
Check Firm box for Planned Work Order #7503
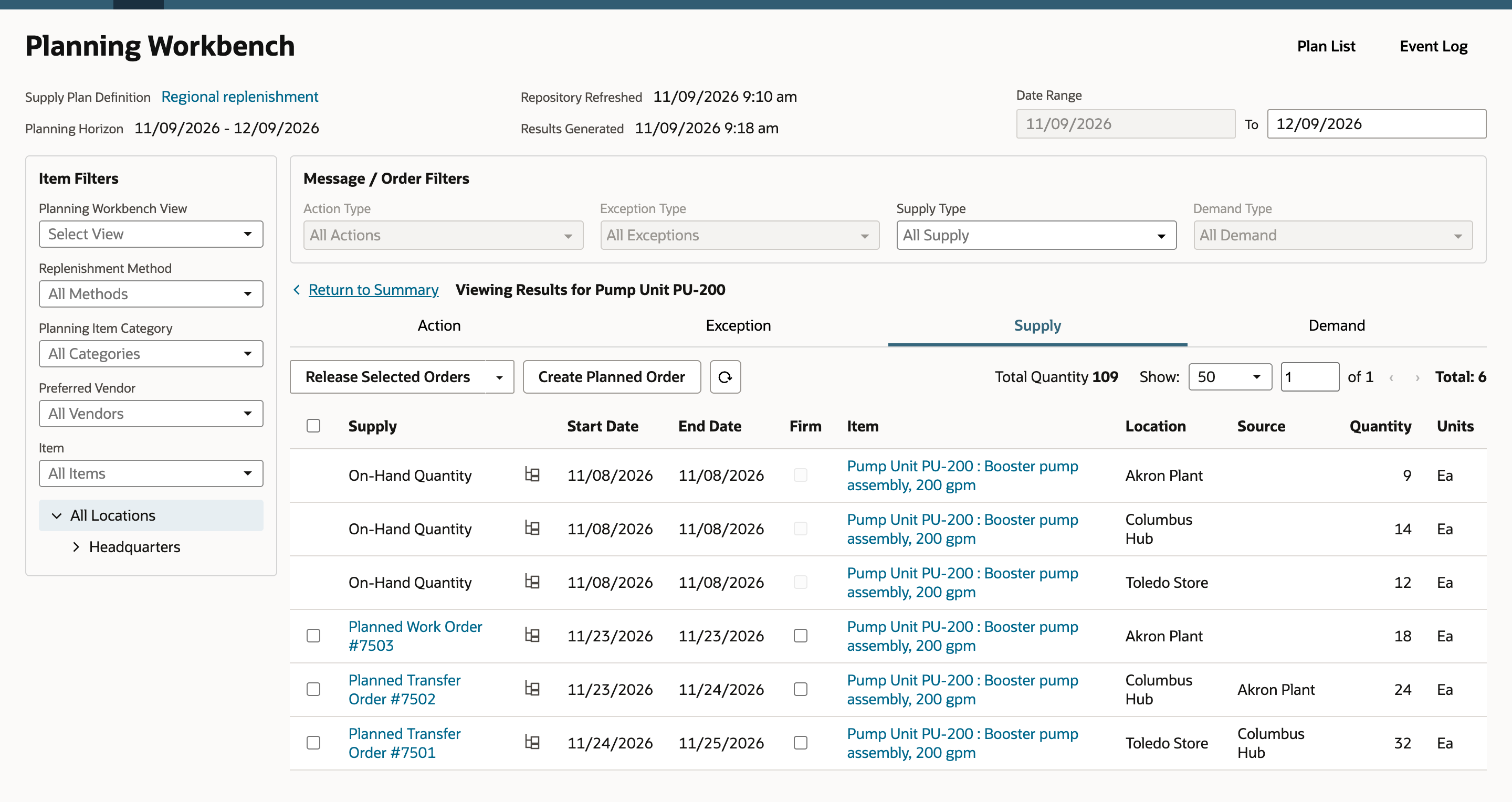(x=801, y=636)
